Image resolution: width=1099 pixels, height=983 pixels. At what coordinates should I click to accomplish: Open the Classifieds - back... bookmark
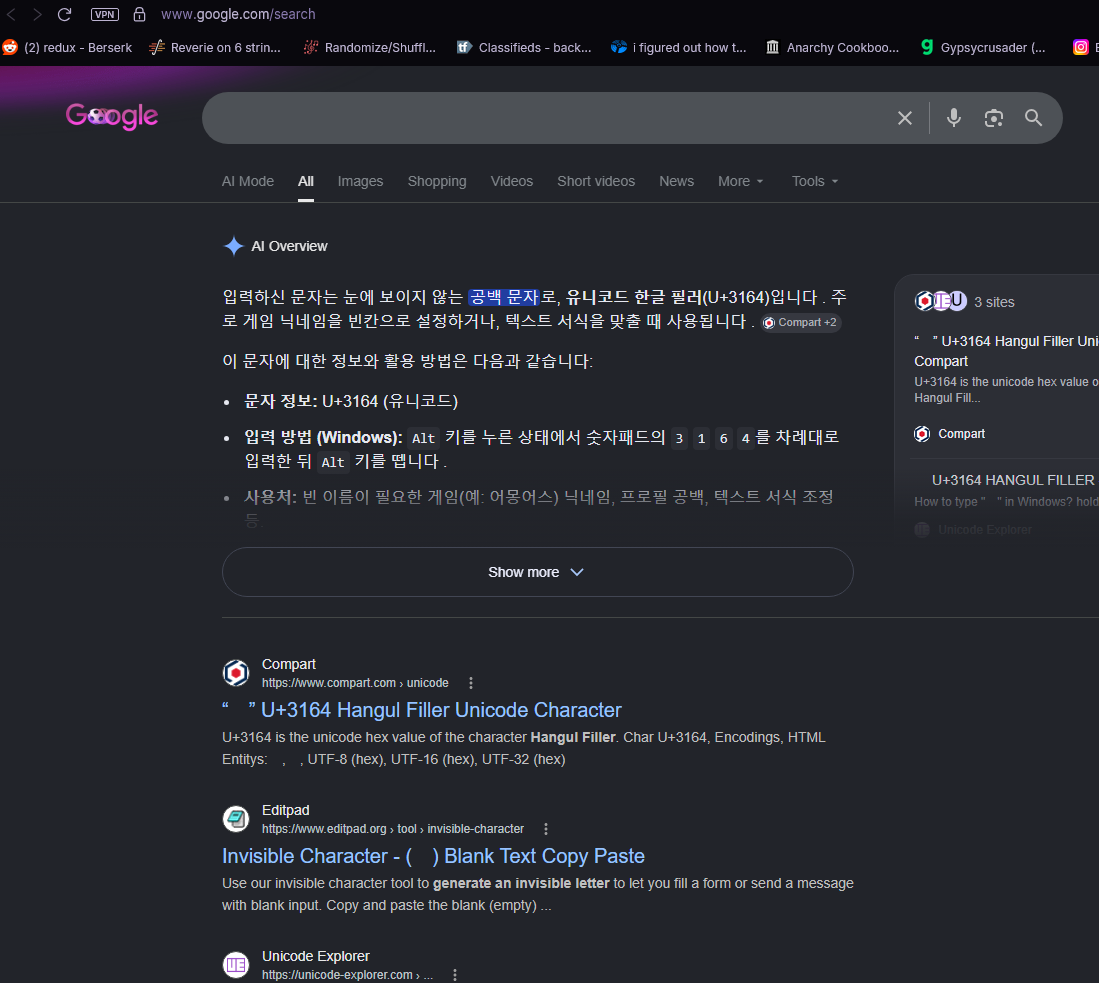(524, 48)
